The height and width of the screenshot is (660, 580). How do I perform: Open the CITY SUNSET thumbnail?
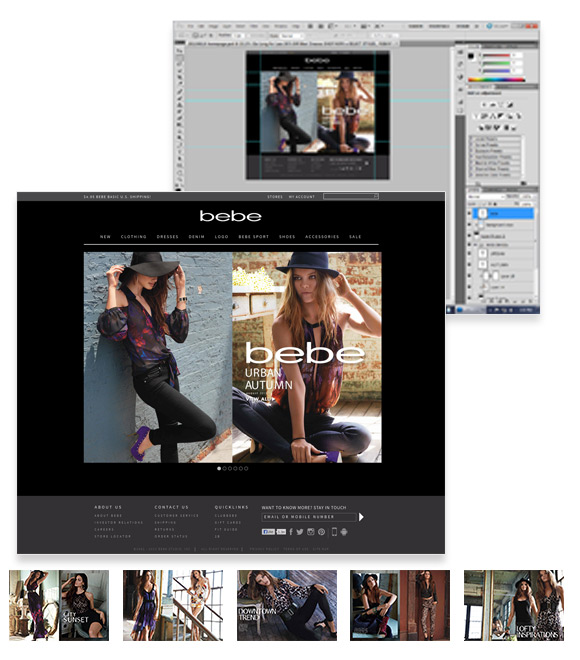[x=59, y=606]
